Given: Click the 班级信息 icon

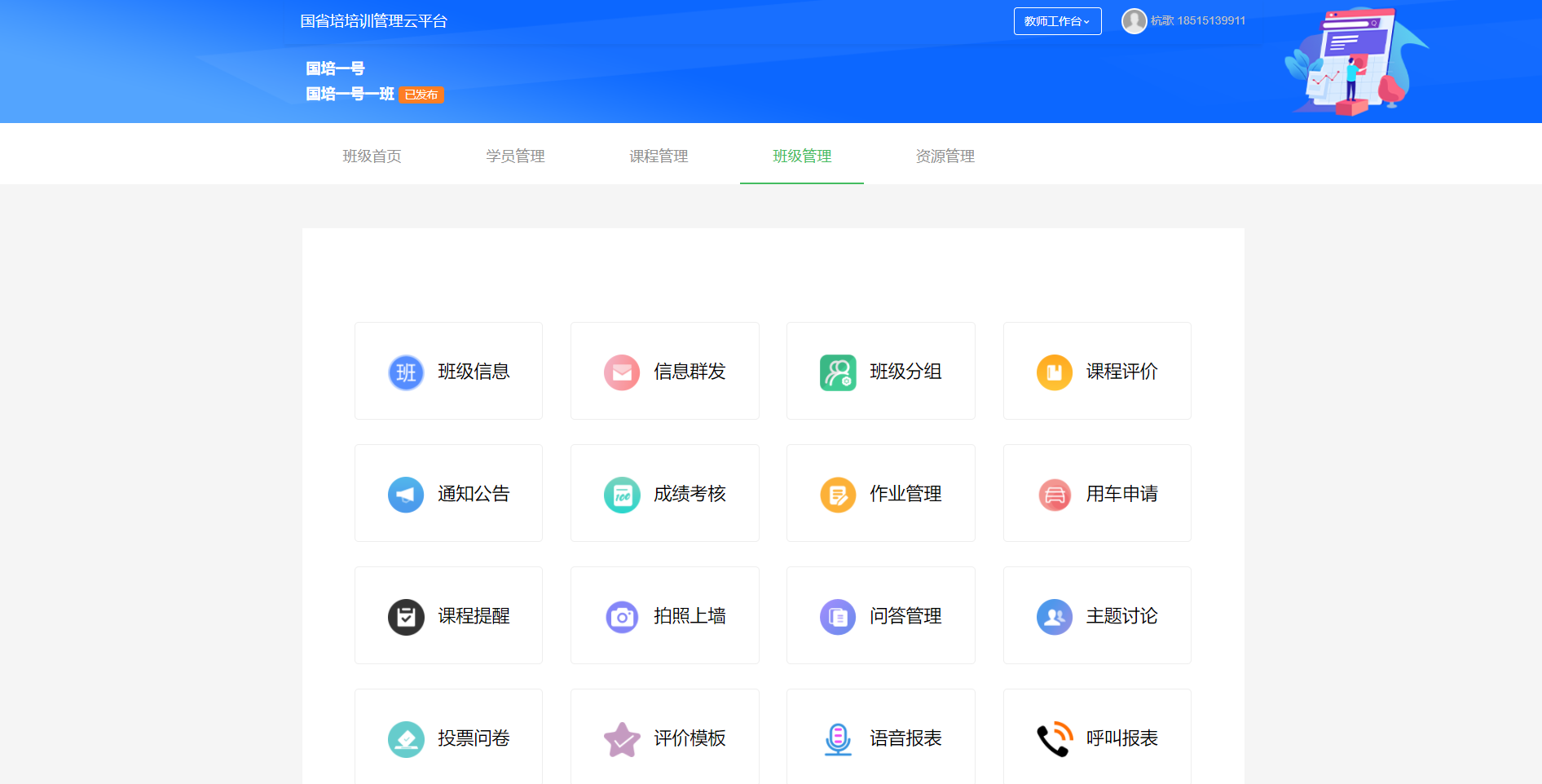Looking at the screenshot, I should [x=406, y=372].
